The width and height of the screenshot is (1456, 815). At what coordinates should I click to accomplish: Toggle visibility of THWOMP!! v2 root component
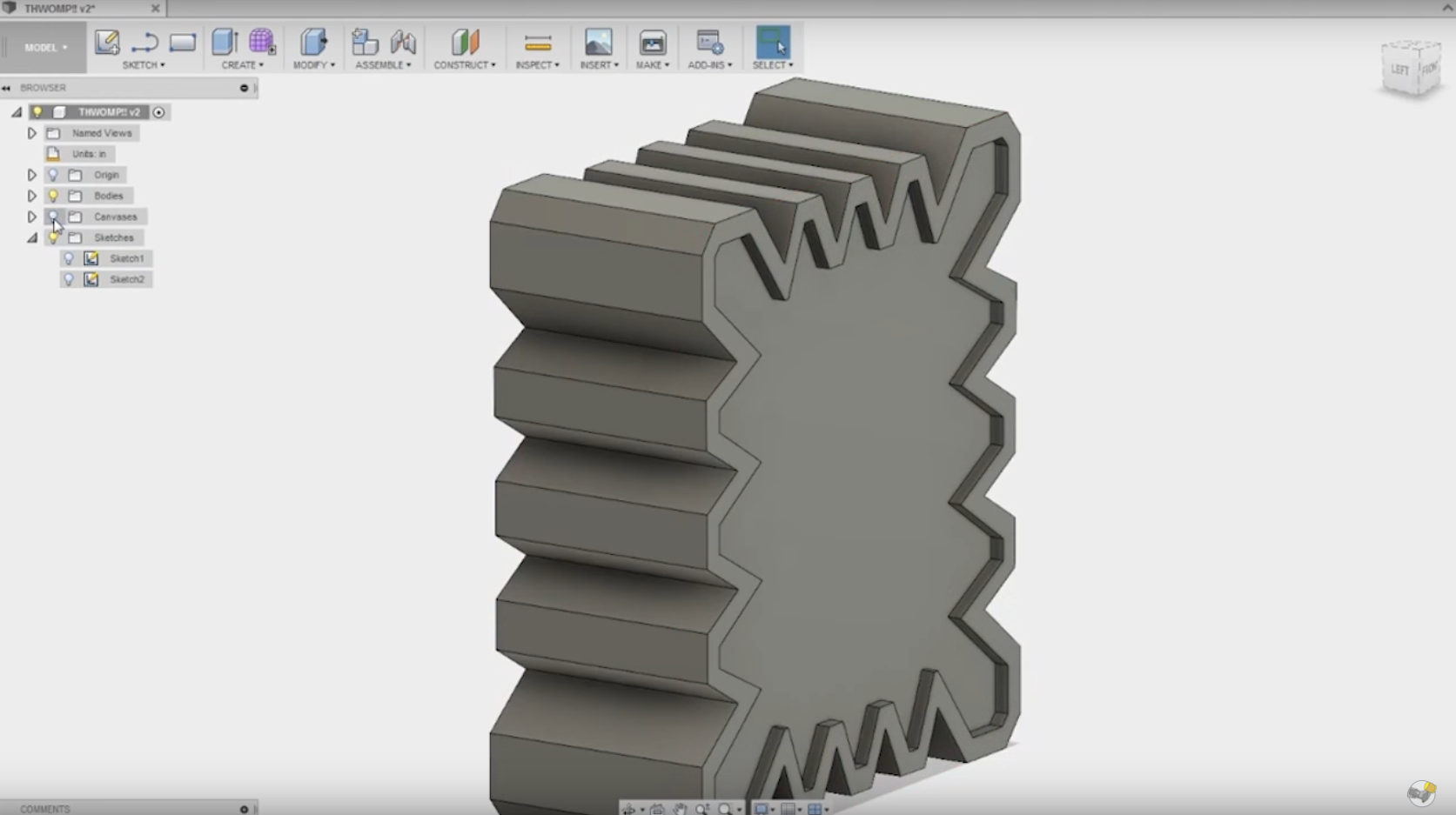click(37, 112)
